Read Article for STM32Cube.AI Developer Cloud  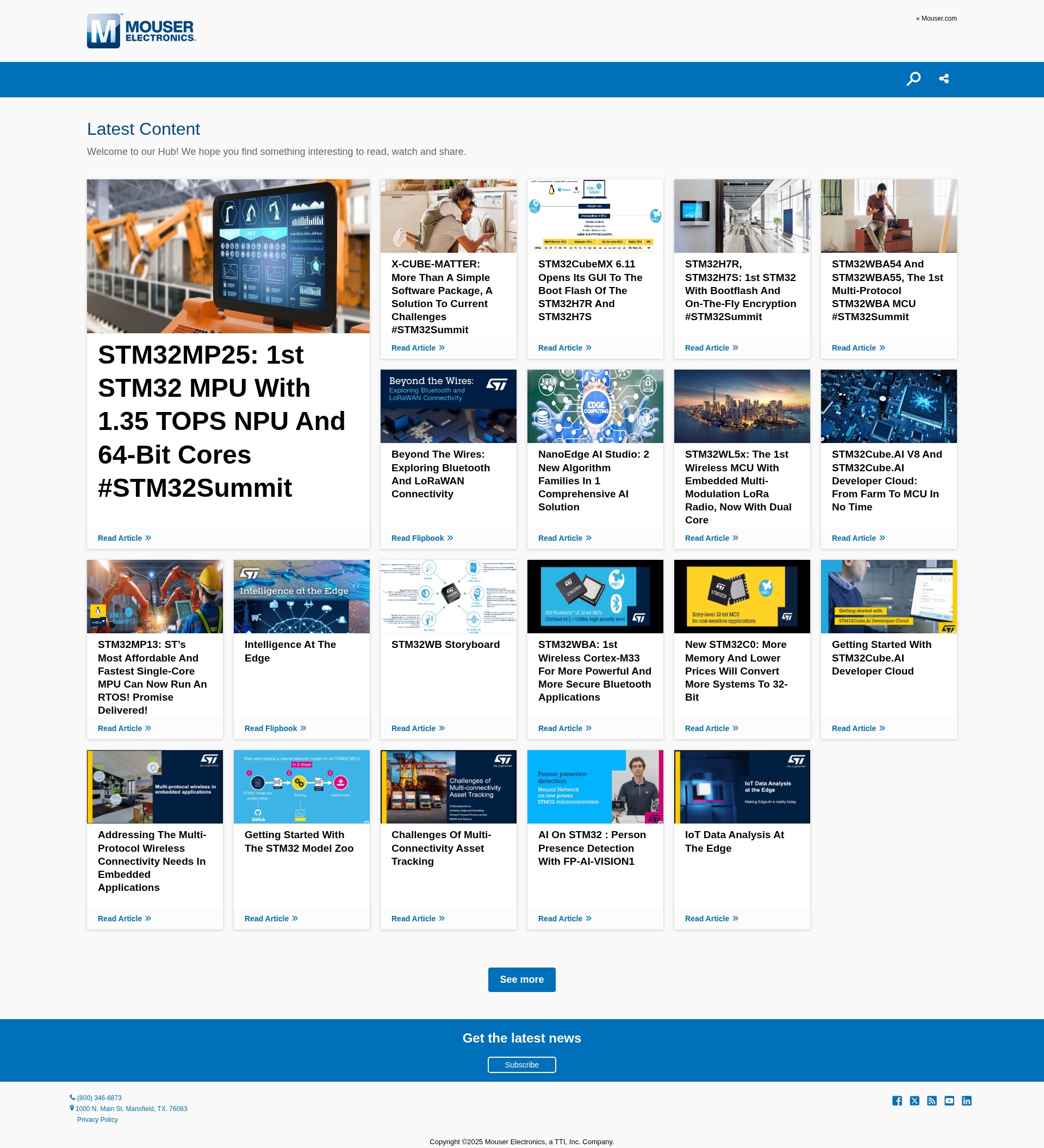pos(859,728)
